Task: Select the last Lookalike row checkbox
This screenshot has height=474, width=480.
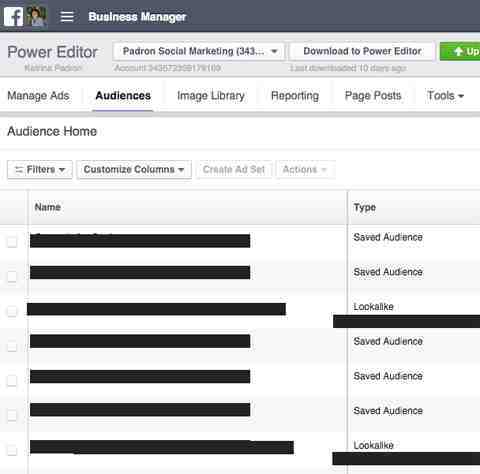Action: coord(12,450)
